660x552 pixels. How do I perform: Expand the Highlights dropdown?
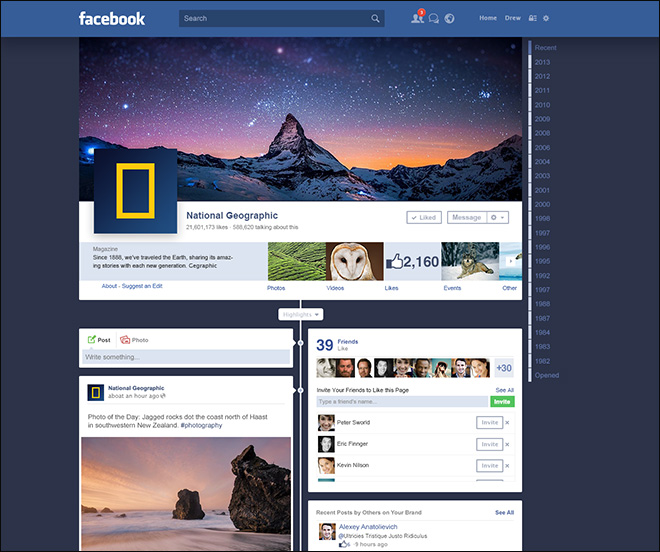[x=300, y=314]
